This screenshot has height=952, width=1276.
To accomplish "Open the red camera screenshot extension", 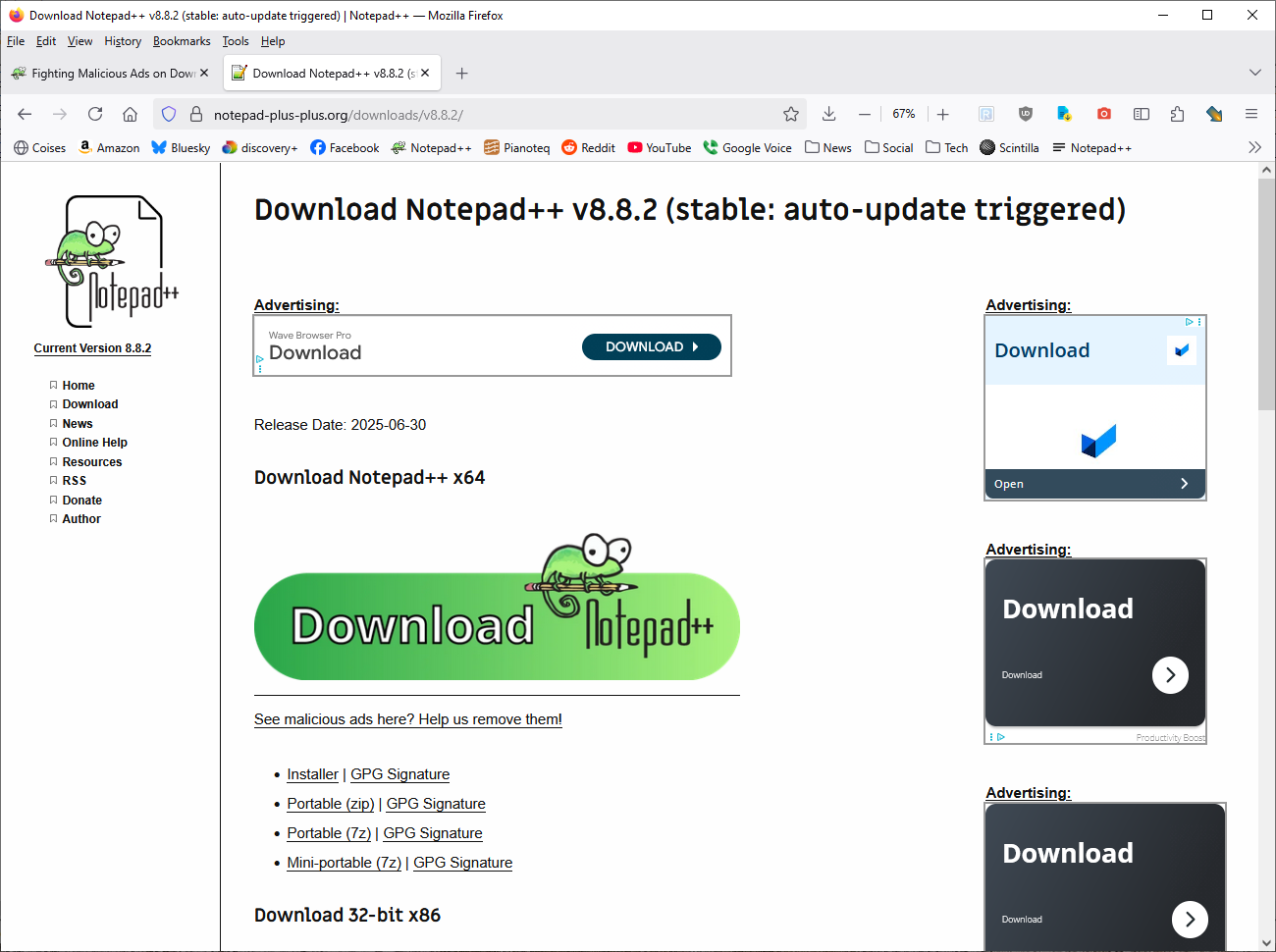I will pyautogui.click(x=1104, y=114).
